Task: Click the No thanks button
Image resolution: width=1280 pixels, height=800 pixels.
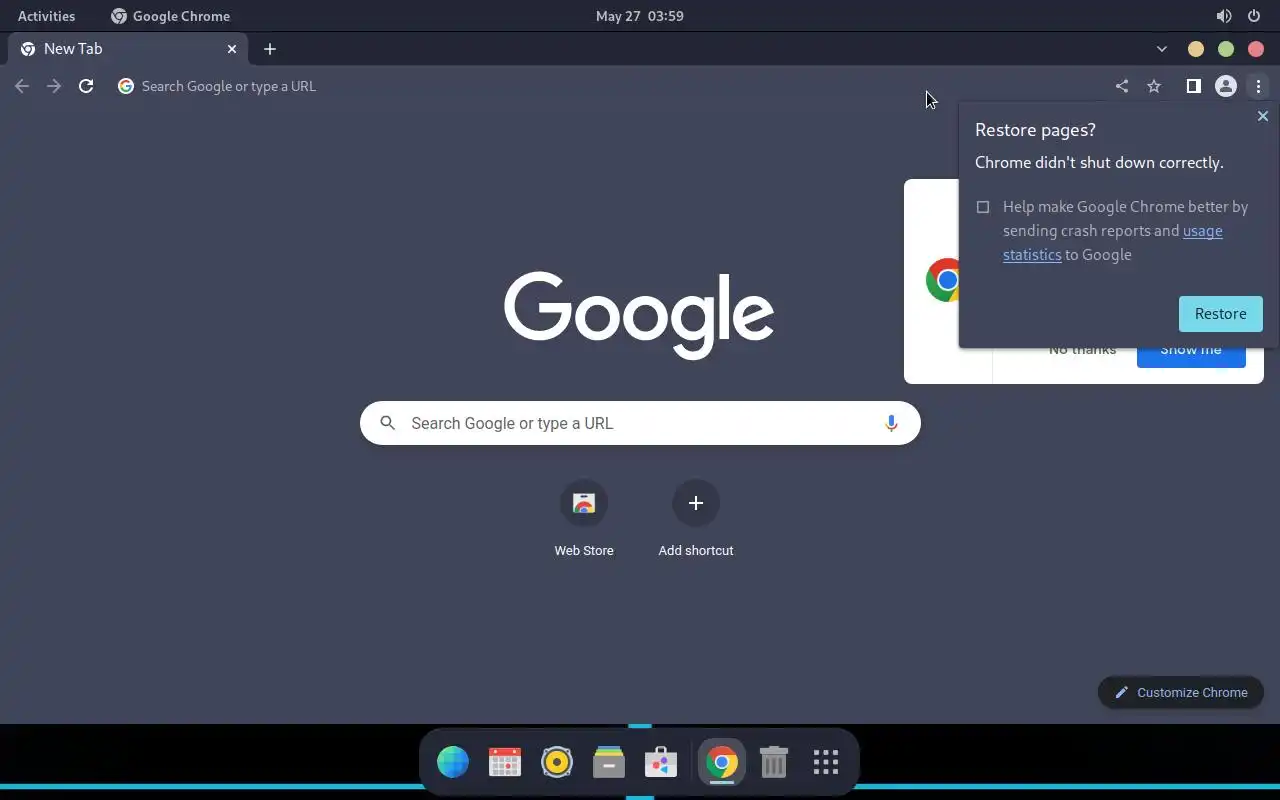Action: 1082,351
